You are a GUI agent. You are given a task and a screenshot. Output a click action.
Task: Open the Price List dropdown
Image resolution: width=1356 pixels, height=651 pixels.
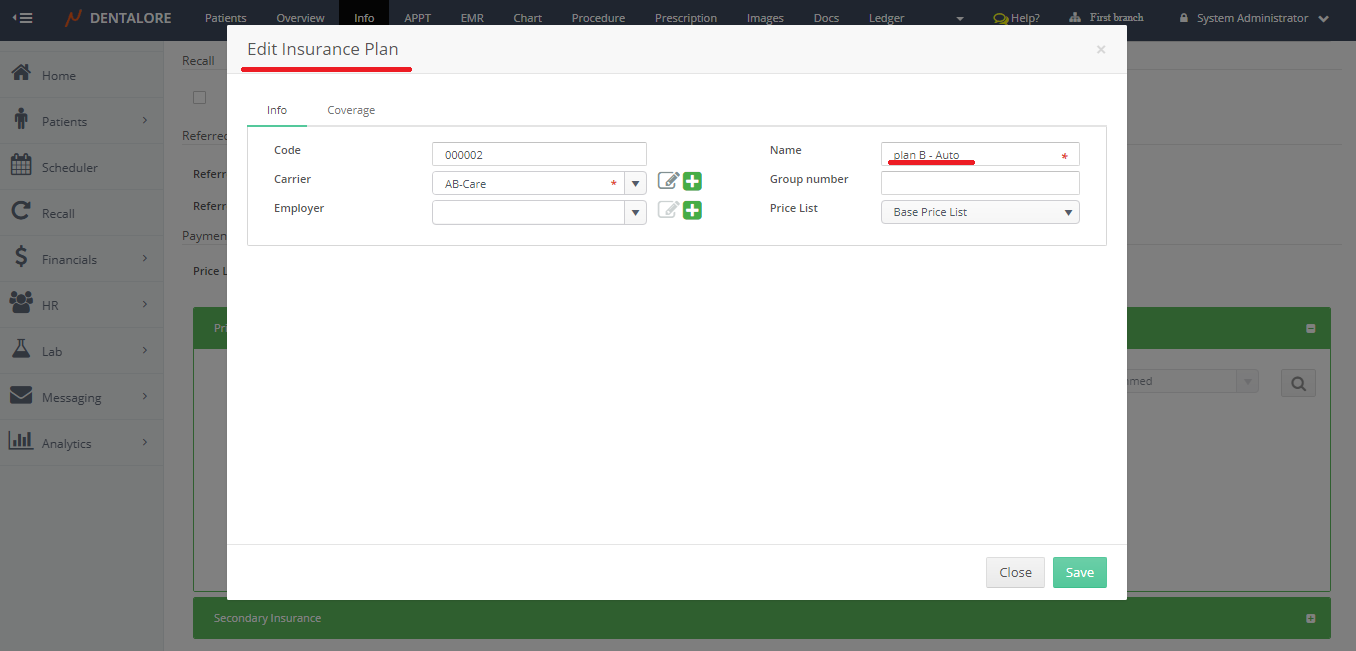(979, 212)
